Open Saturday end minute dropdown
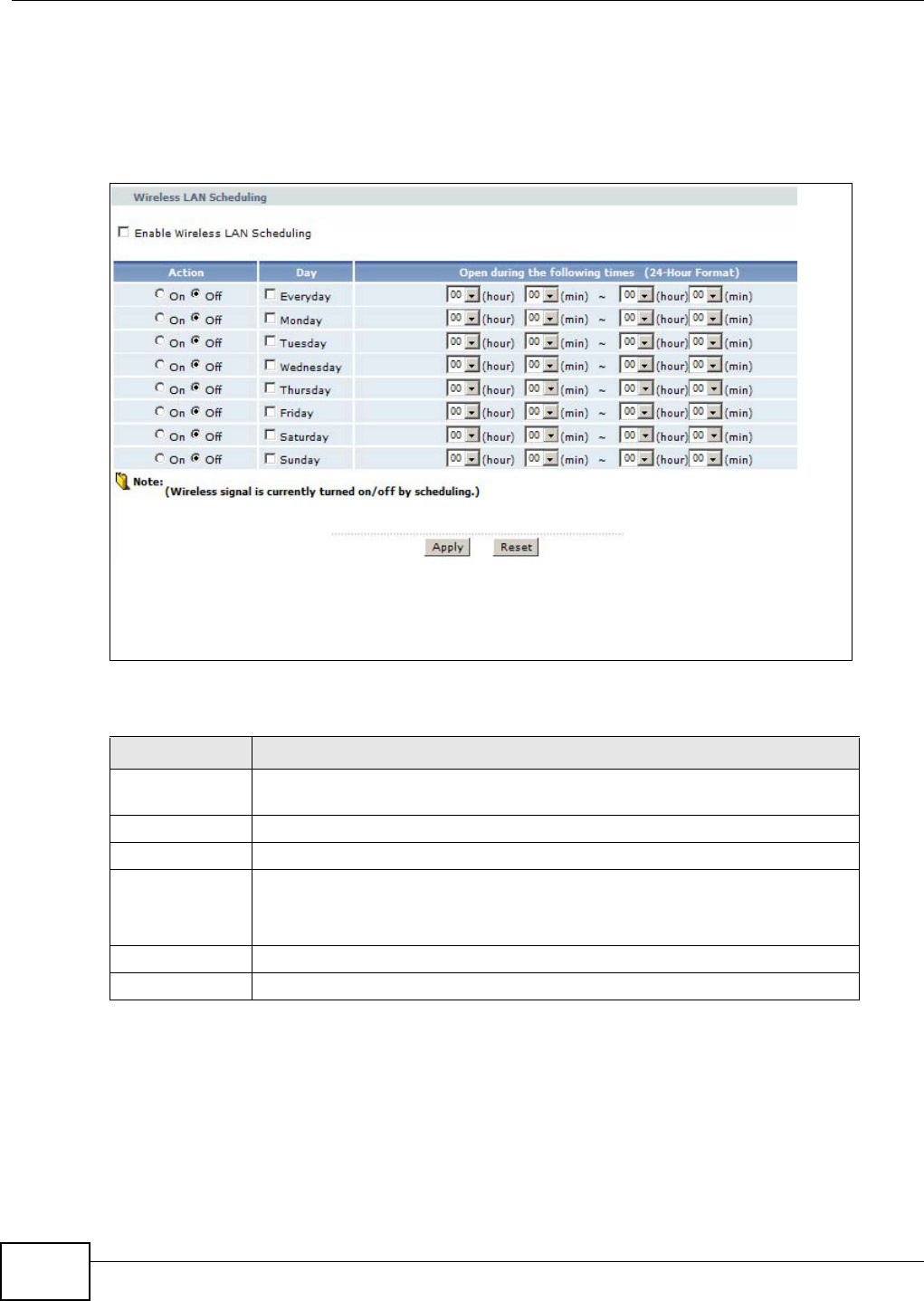 click(705, 436)
